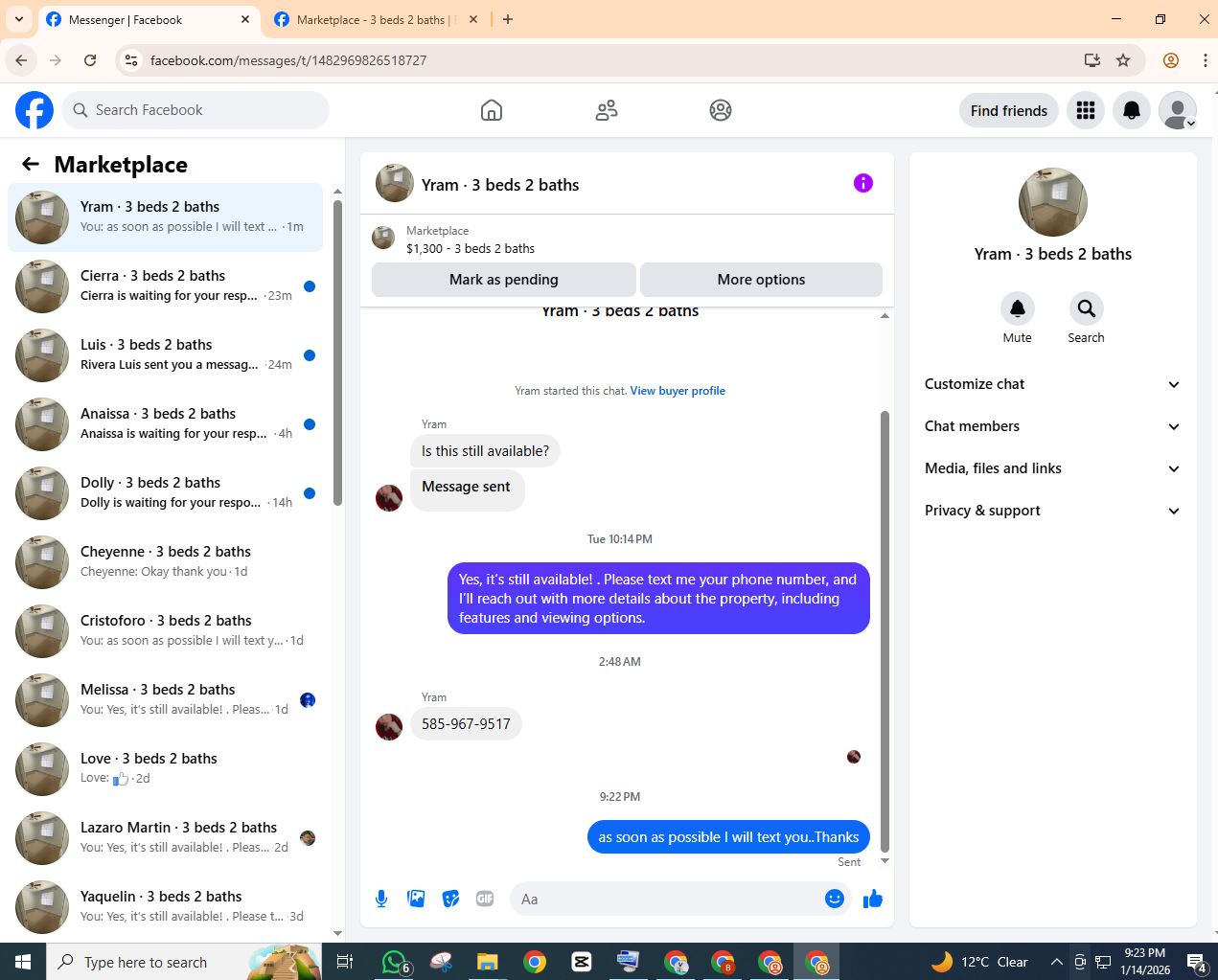Click Find friends button
Screen dimensions: 1218x980
[1009, 110]
